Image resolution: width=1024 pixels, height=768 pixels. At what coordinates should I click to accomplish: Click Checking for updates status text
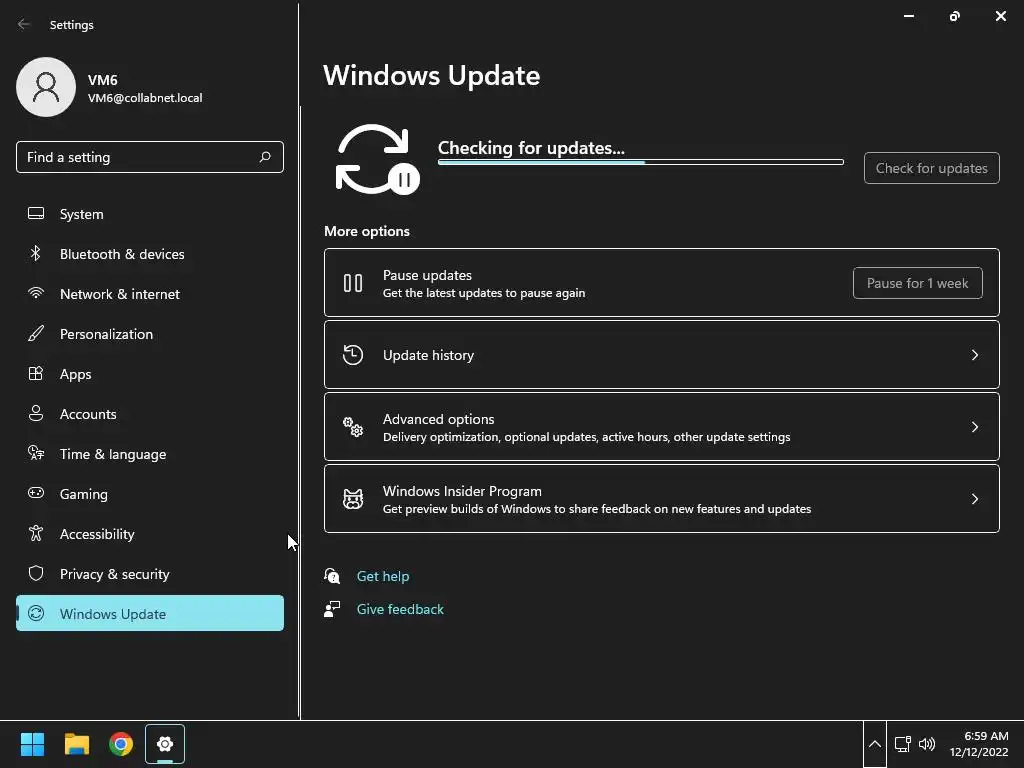531,148
